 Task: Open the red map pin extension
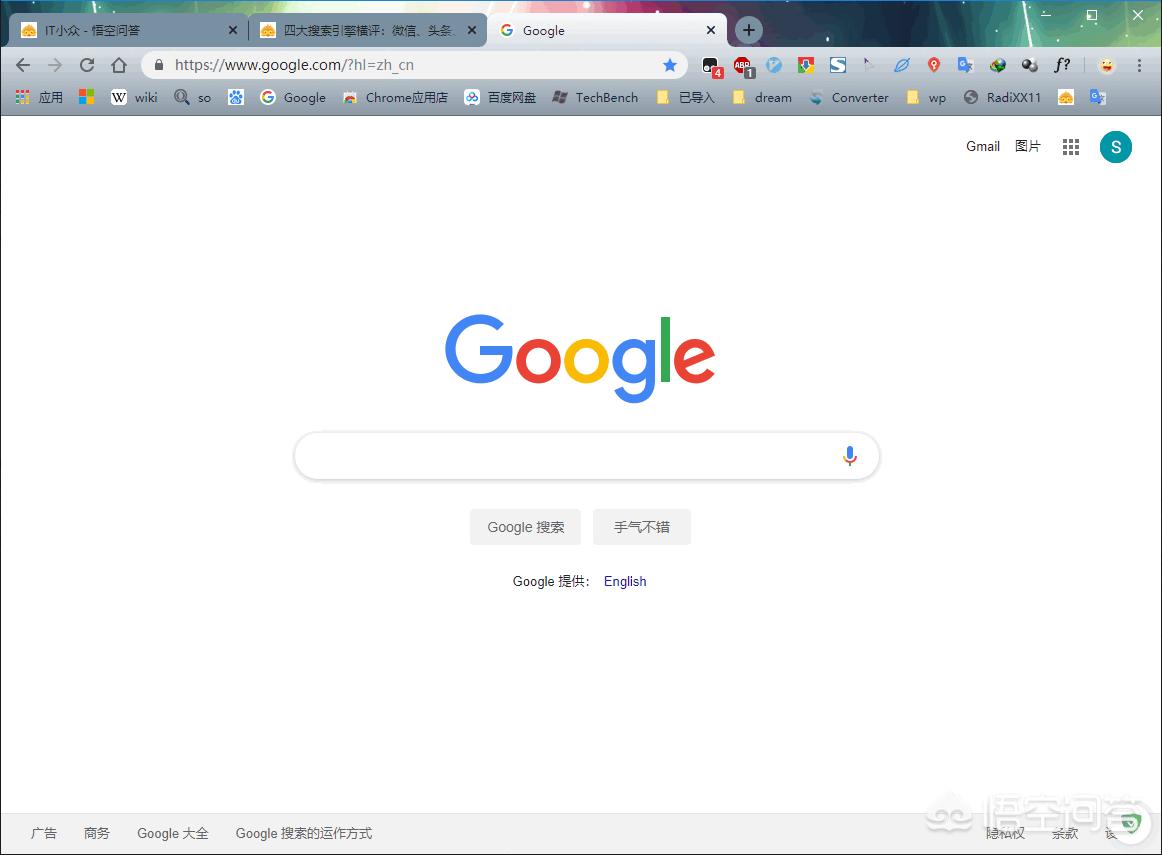click(934, 65)
